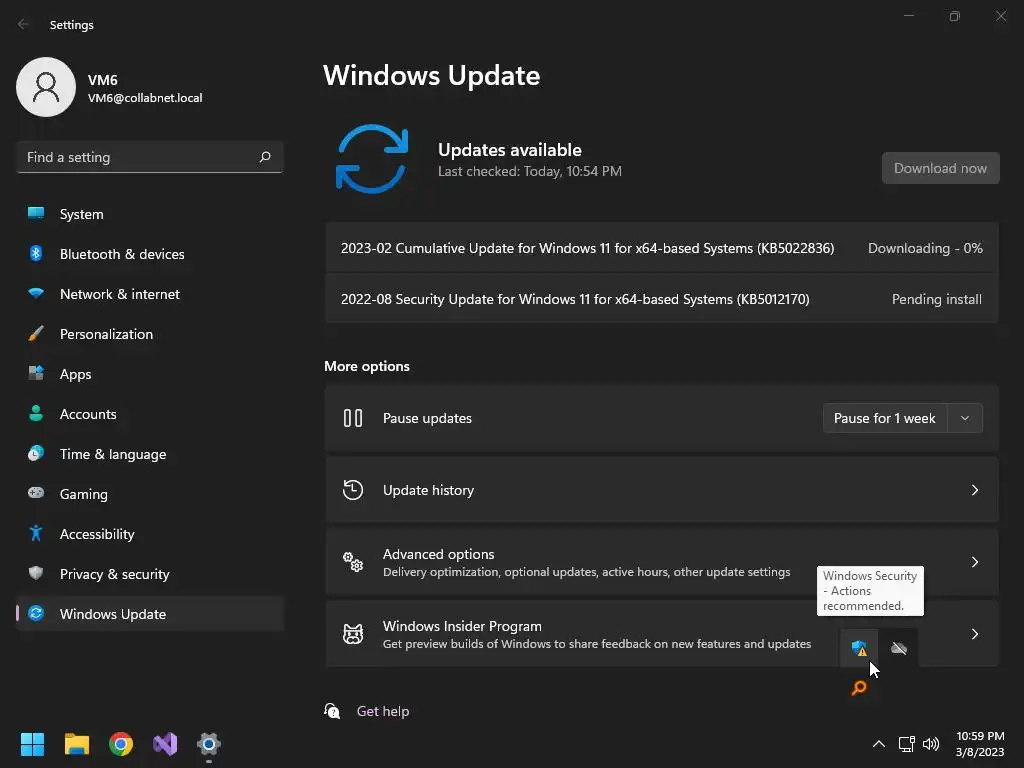Click the Windows Update sync icon in sidebar
1024x768 pixels.
(36, 613)
